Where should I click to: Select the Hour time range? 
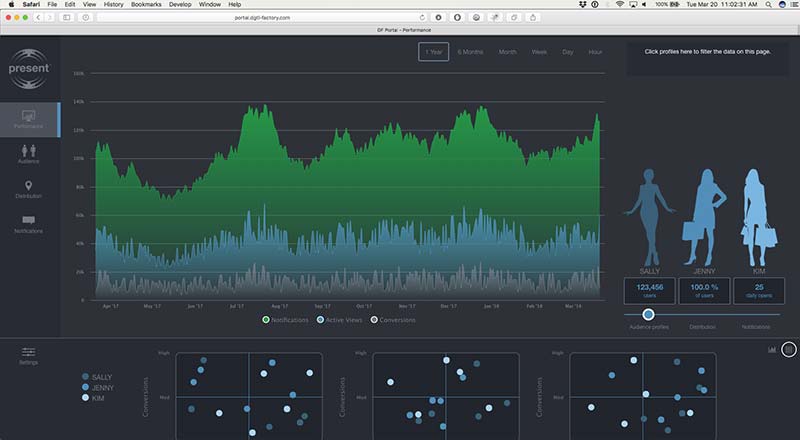point(595,52)
